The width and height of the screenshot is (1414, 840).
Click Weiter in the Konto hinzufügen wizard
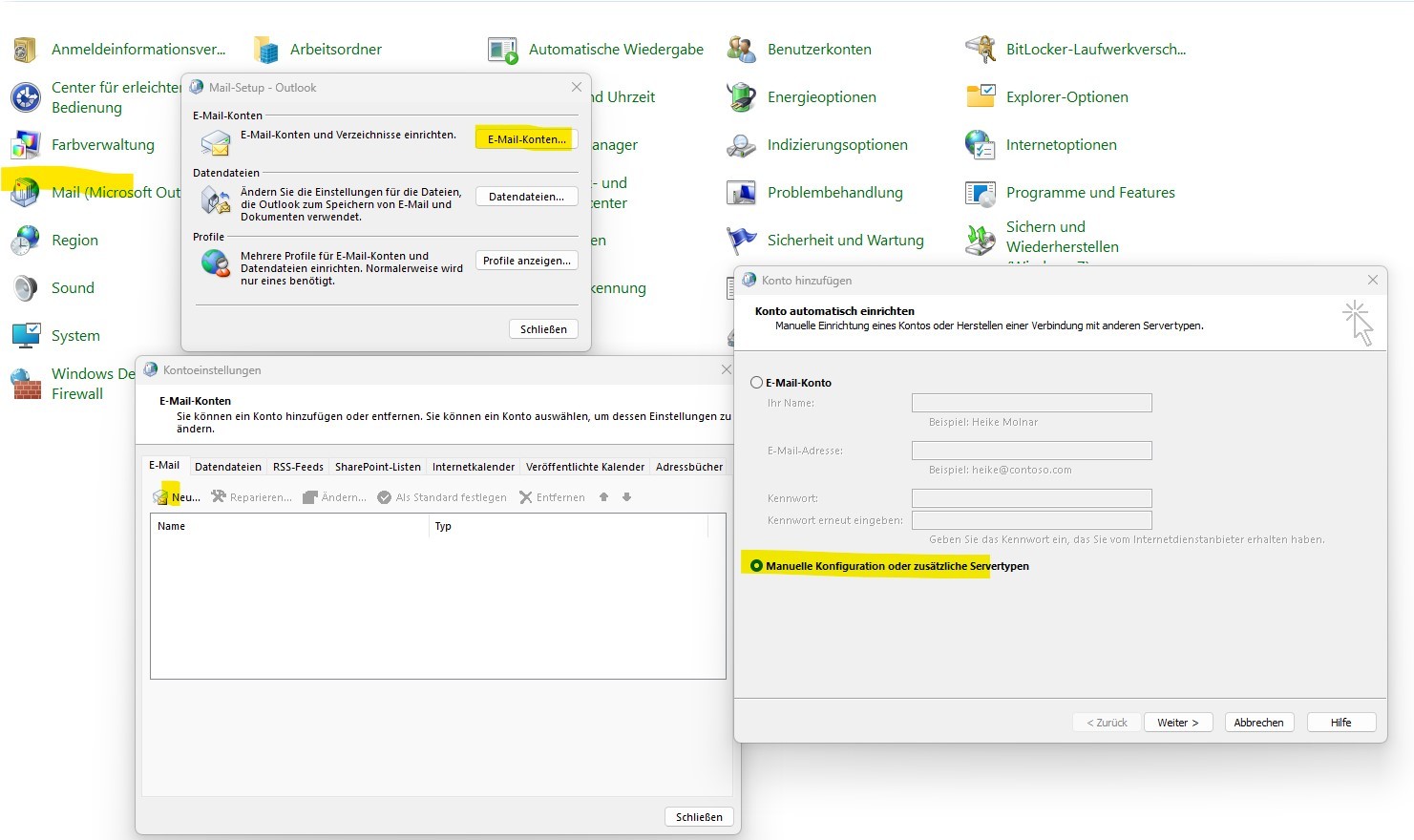pyautogui.click(x=1177, y=722)
